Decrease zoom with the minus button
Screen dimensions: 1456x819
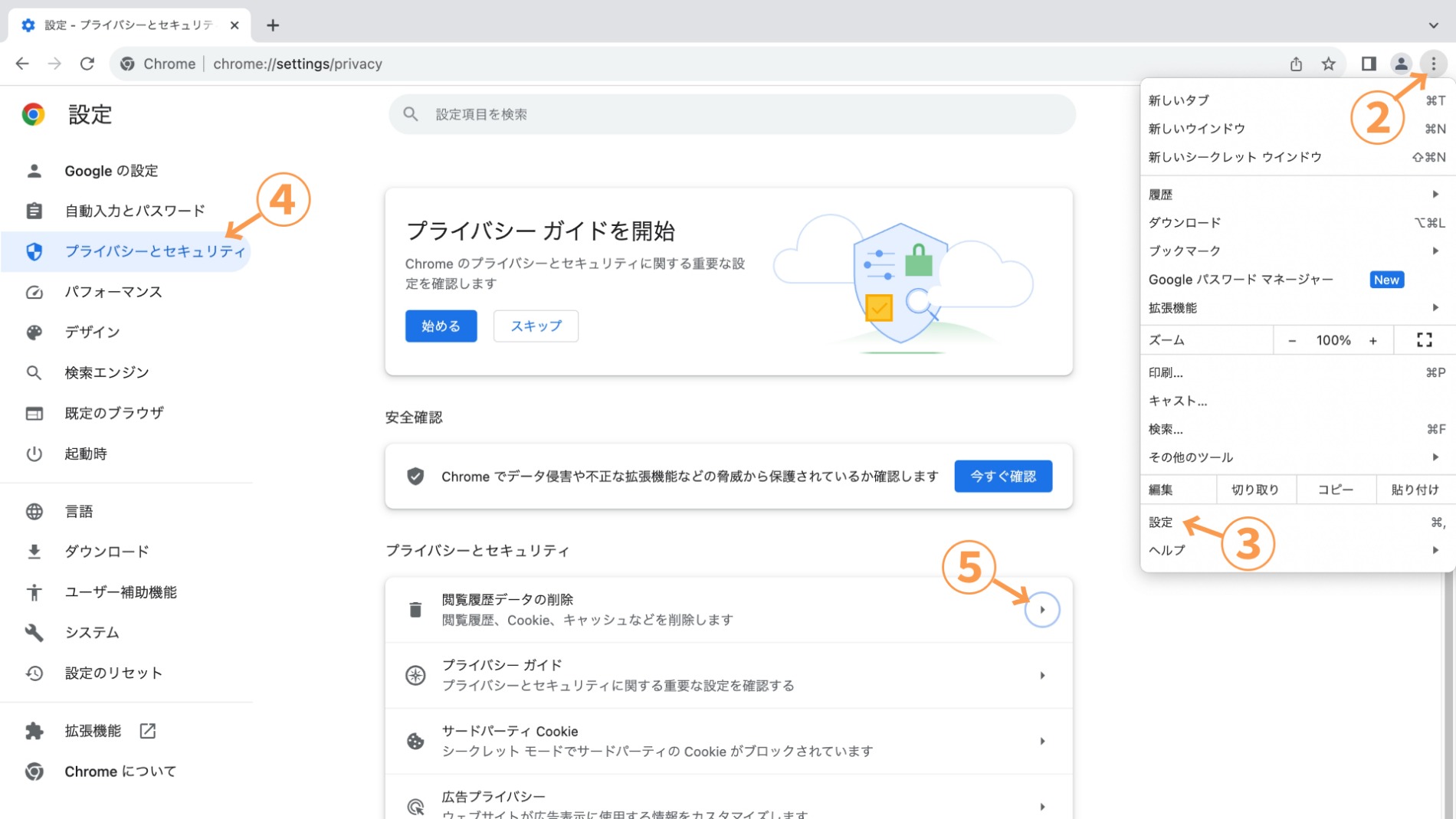pyautogui.click(x=1292, y=340)
